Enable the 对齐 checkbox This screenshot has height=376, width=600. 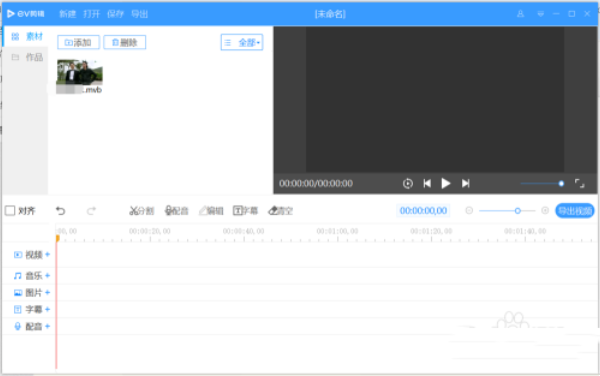(10, 211)
